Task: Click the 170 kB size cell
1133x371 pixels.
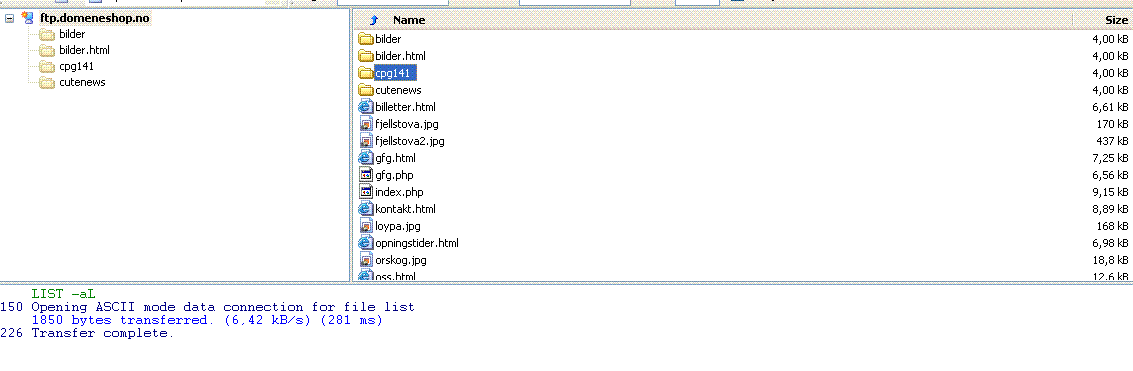Action: pyautogui.click(x=1112, y=124)
